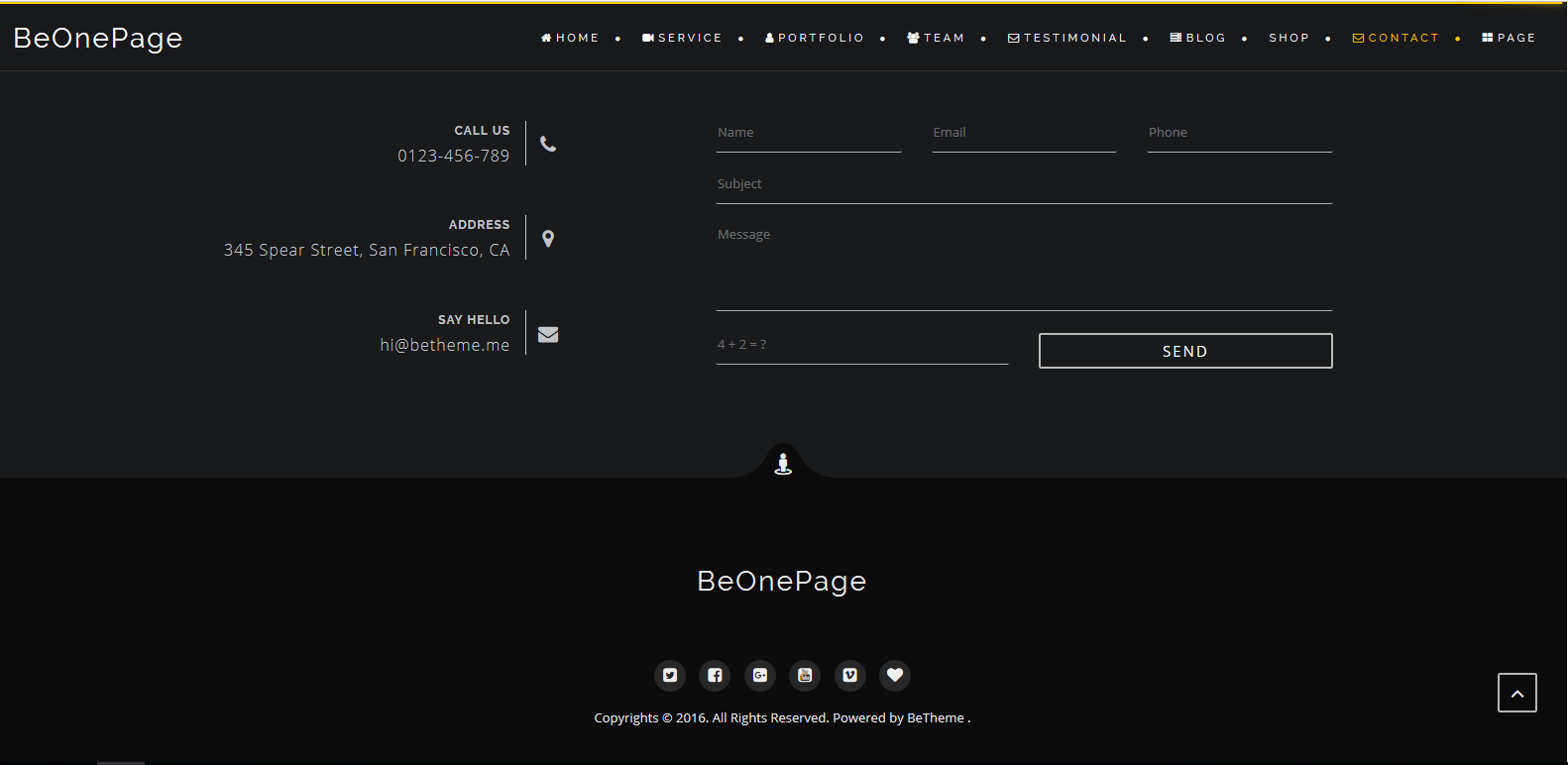Click the Vimeo icon in the footer

tap(849, 675)
